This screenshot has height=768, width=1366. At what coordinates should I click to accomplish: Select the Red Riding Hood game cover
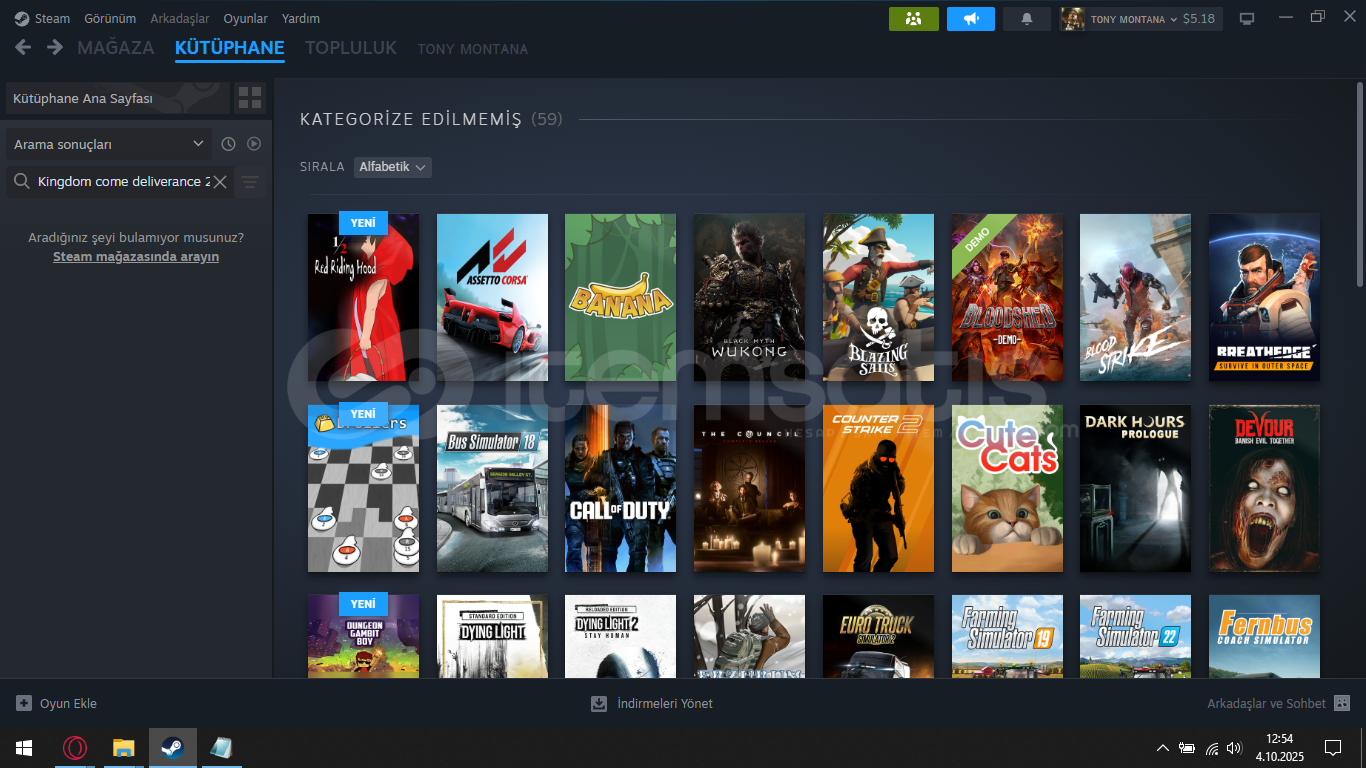click(363, 297)
